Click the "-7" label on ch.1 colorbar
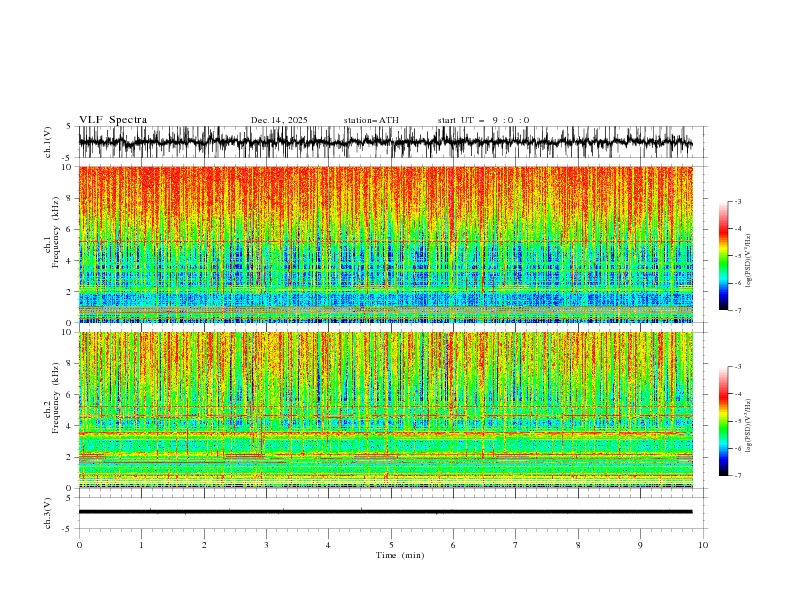 [738, 310]
